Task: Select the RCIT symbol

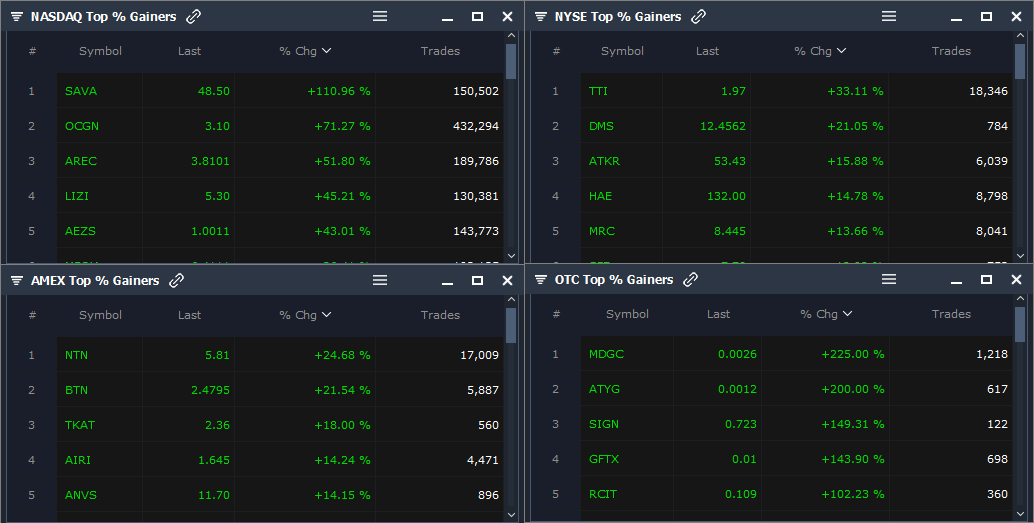Action: click(x=603, y=494)
